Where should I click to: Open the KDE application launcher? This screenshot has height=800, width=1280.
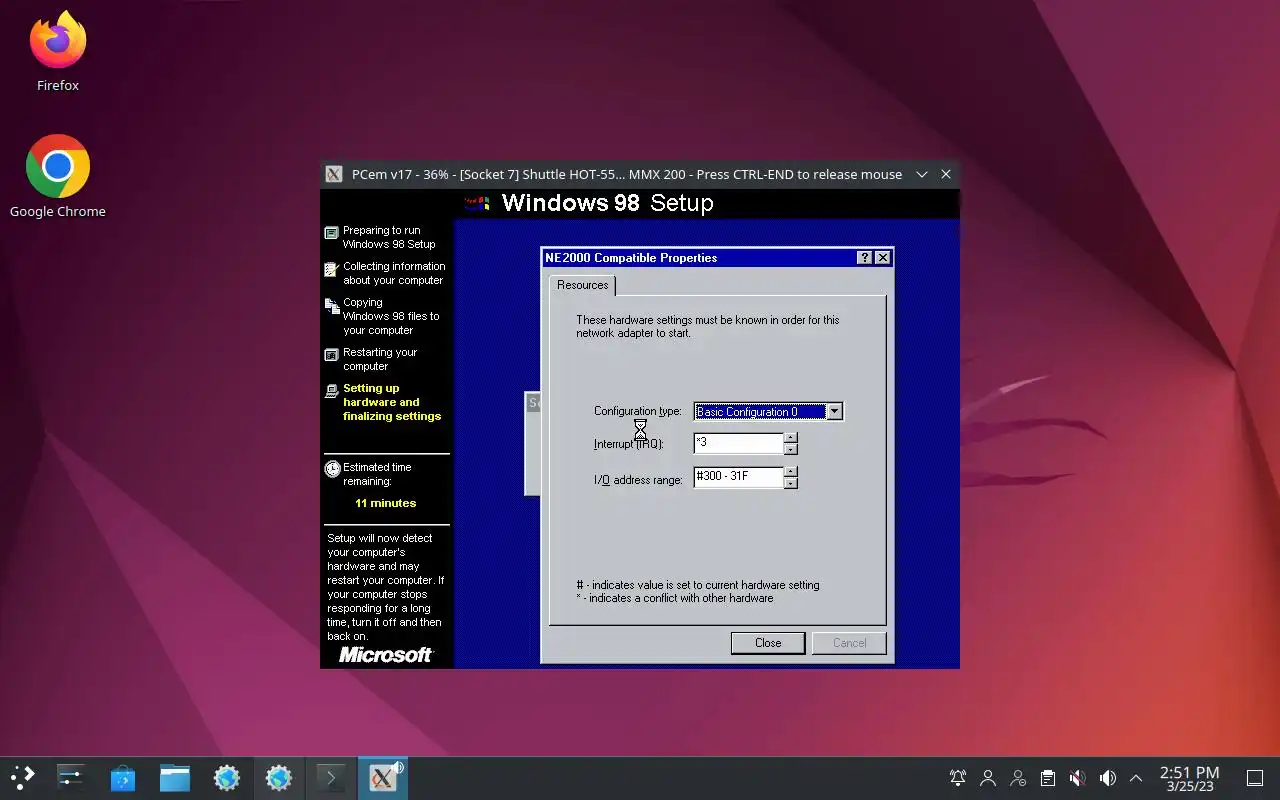[22, 777]
